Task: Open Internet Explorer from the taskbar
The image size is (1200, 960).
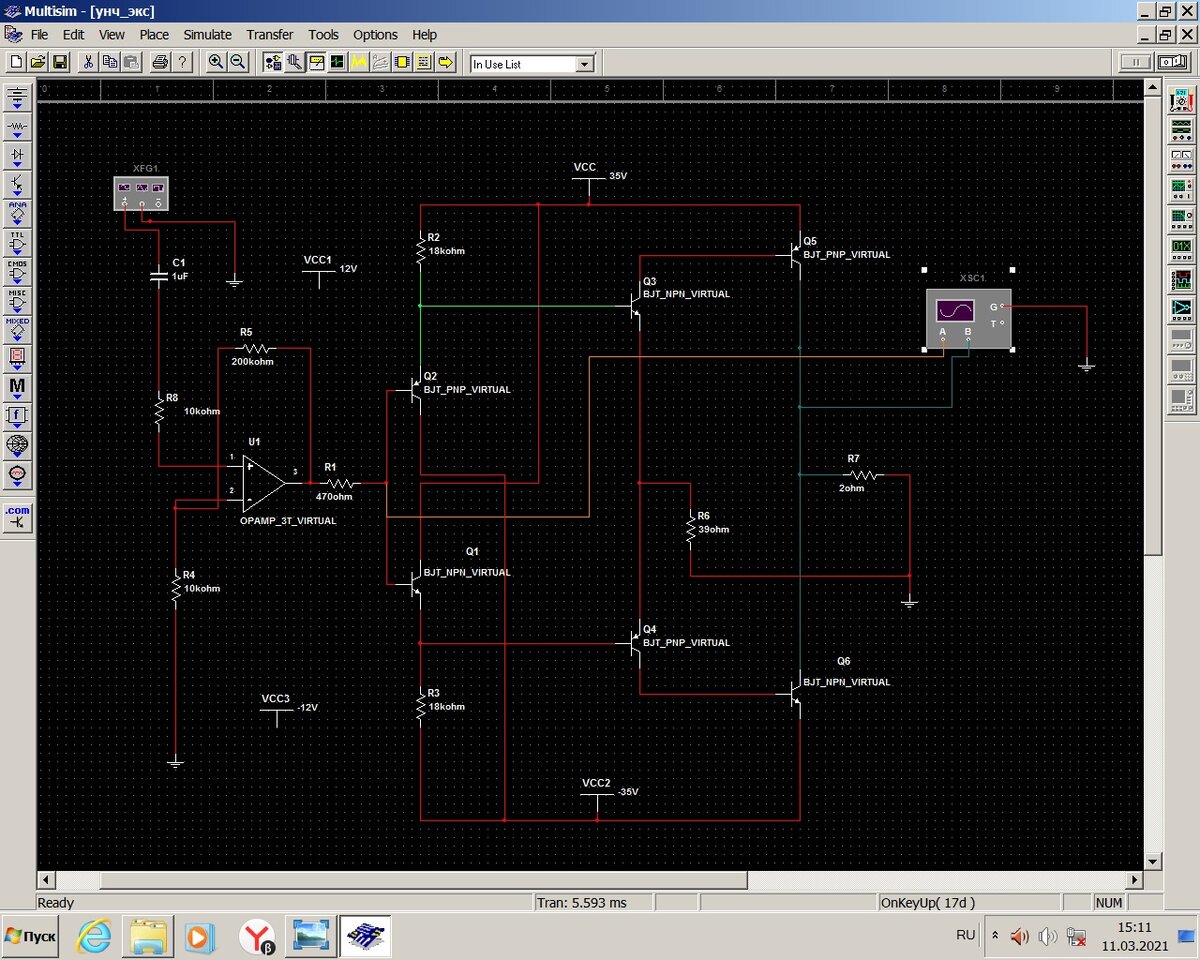Action: click(x=95, y=937)
